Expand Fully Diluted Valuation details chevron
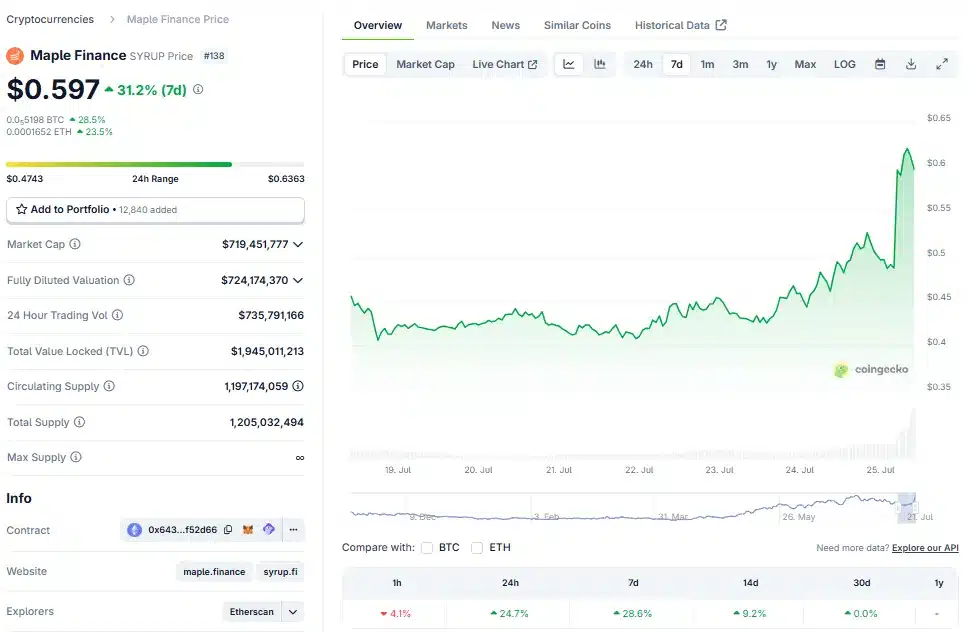Image resolution: width=969 pixels, height=632 pixels. [298, 280]
